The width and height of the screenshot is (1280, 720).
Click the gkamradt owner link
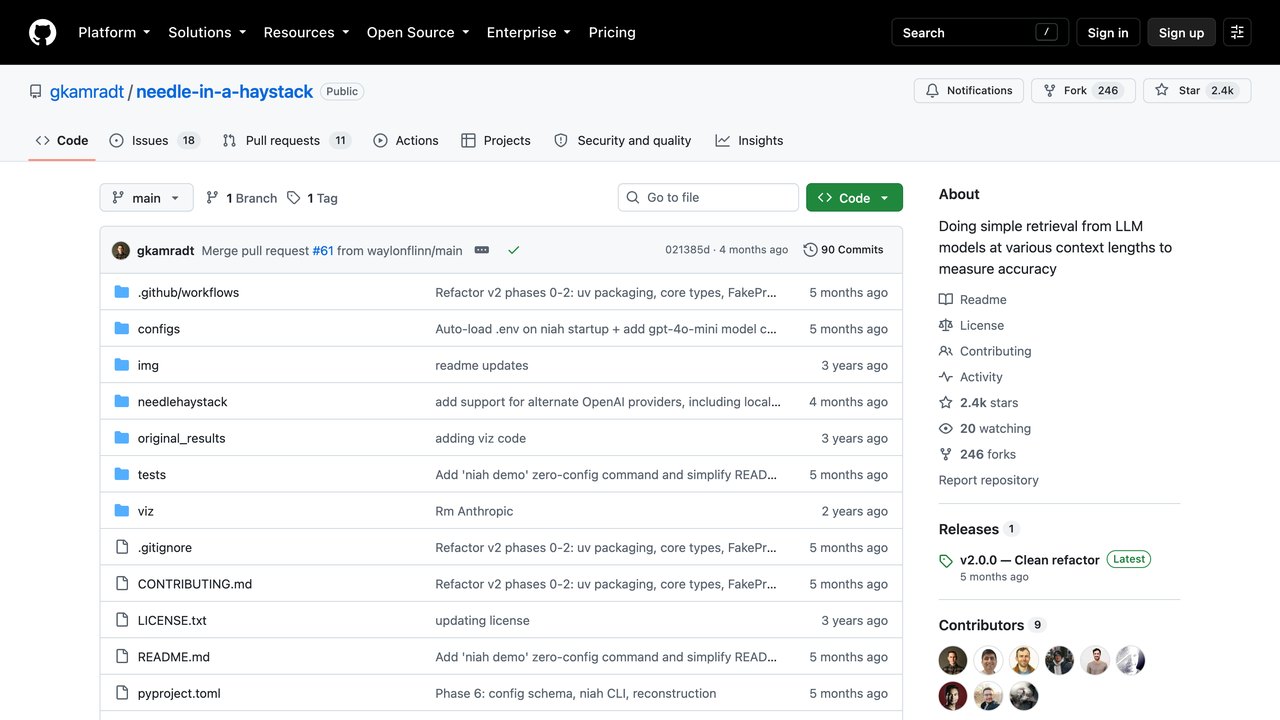(x=87, y=91)
